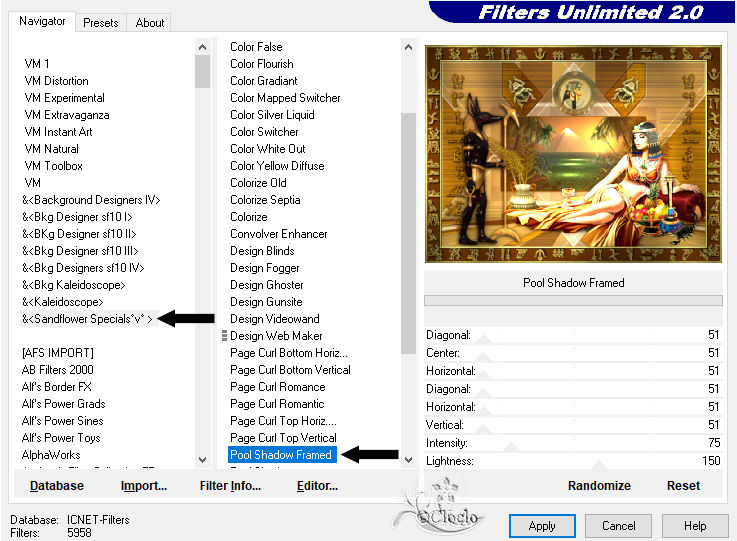Choose the Color Silver Liquid effect

[x=272, y=115]
